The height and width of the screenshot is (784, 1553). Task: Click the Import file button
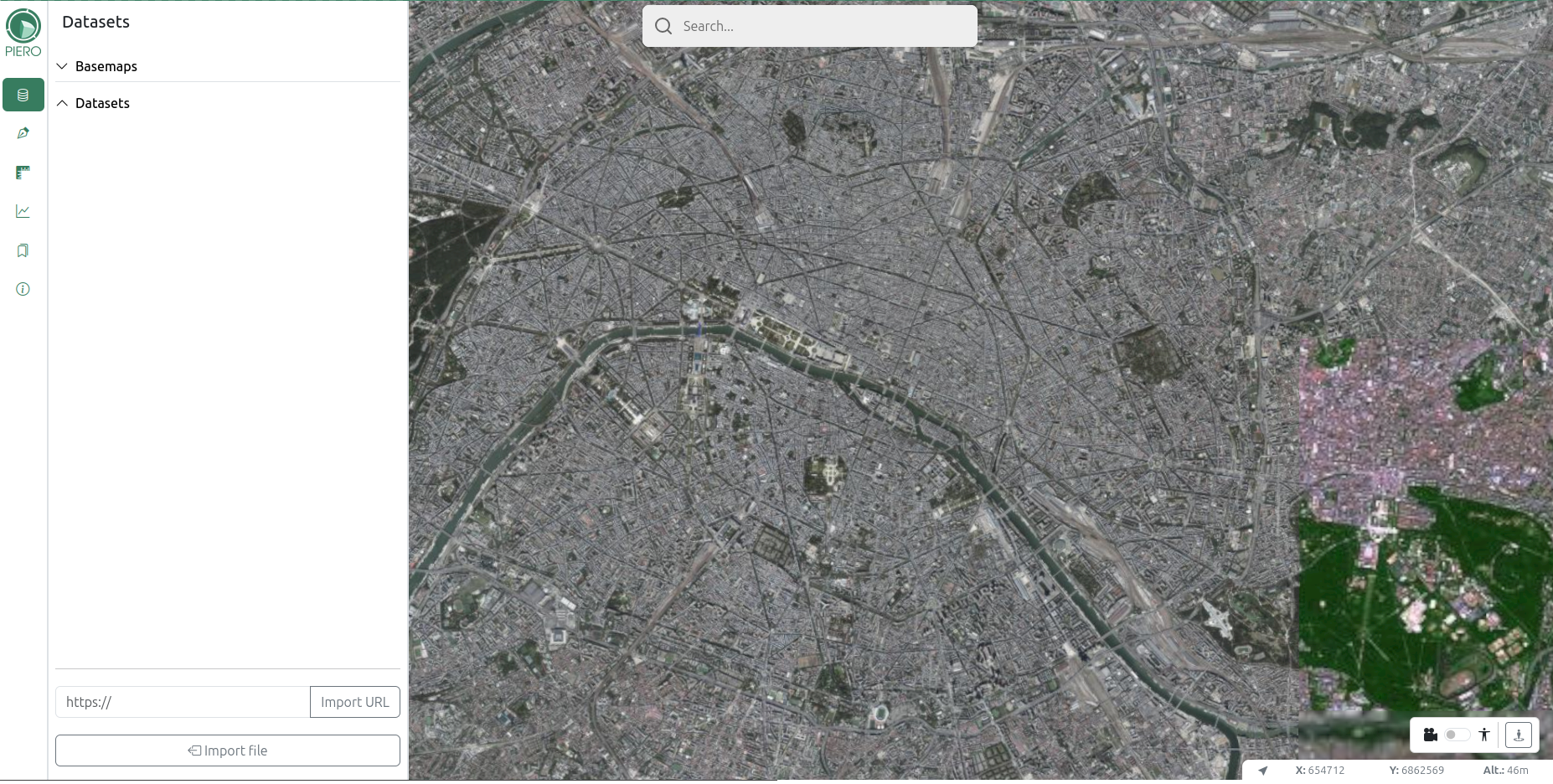click(228, 750)
